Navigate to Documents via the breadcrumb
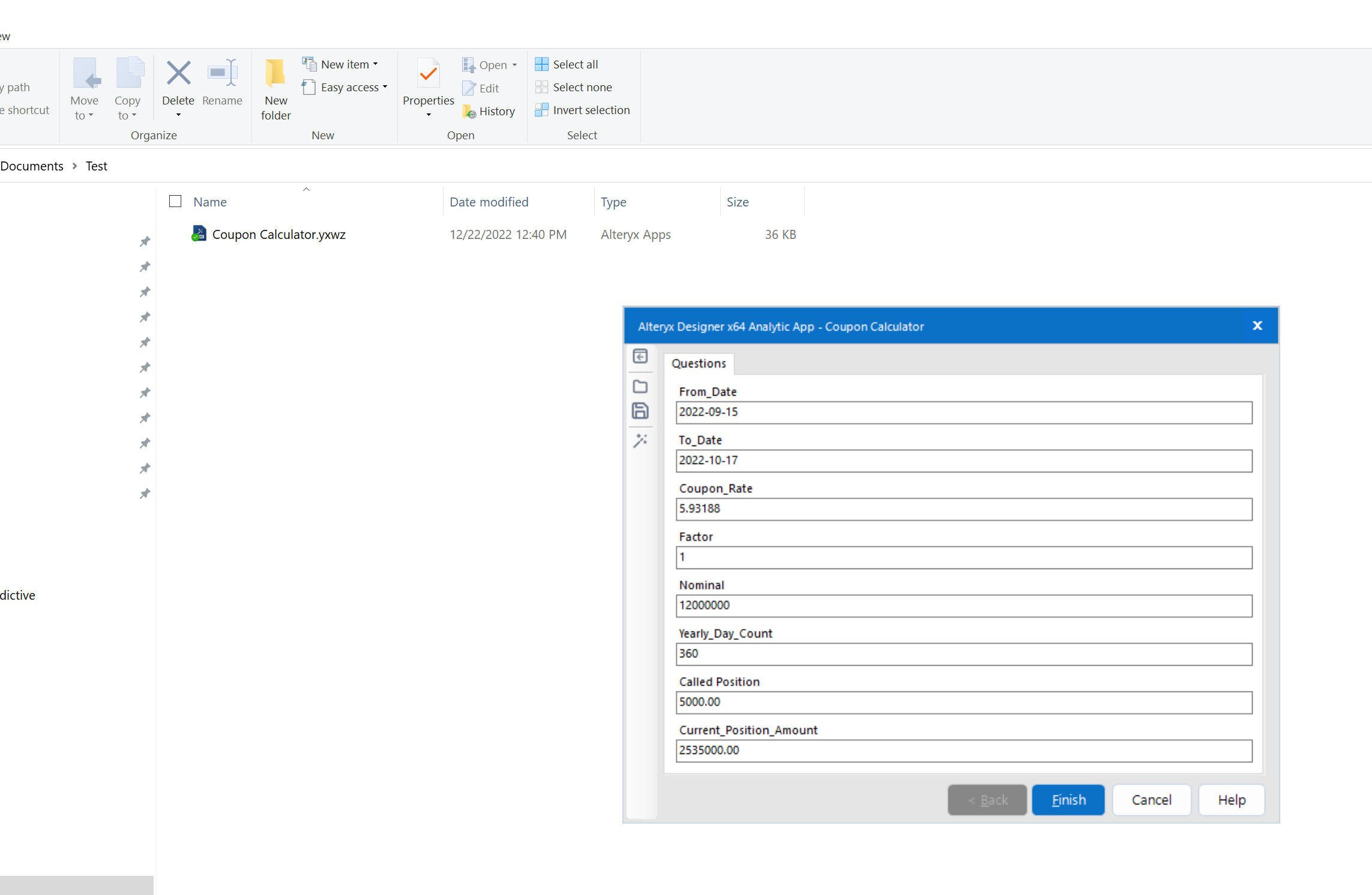This screenshot has height=895, width=1372. [x=31, y=166]
